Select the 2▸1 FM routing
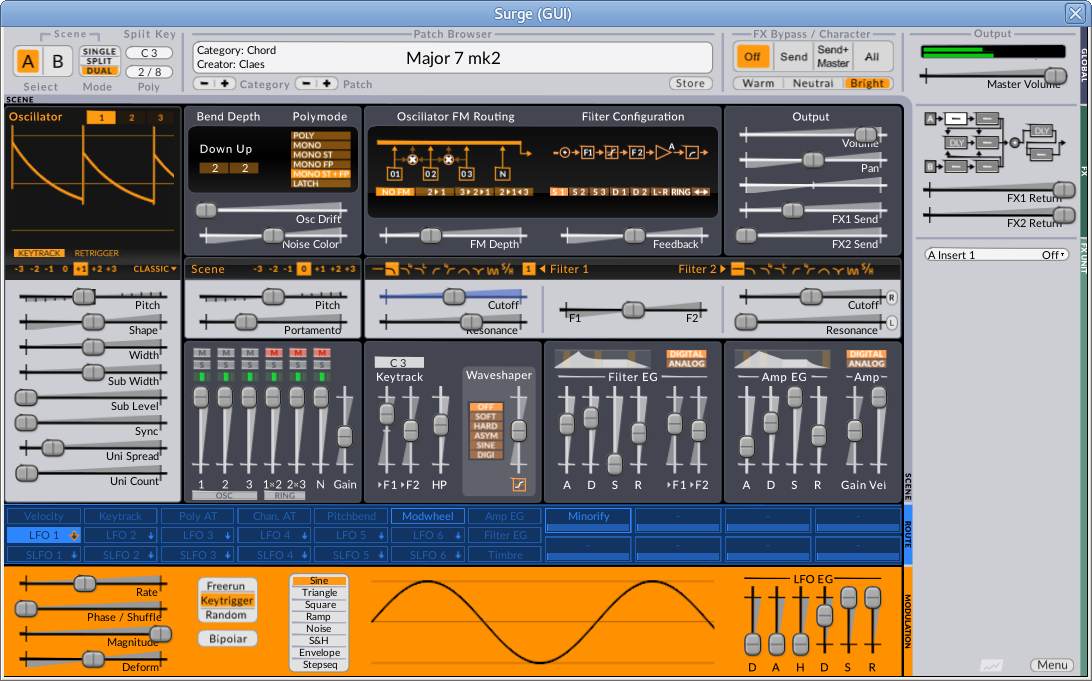The height and width of the screenshot is (681, 1092). pyautogui.click(x=436, y=191)
